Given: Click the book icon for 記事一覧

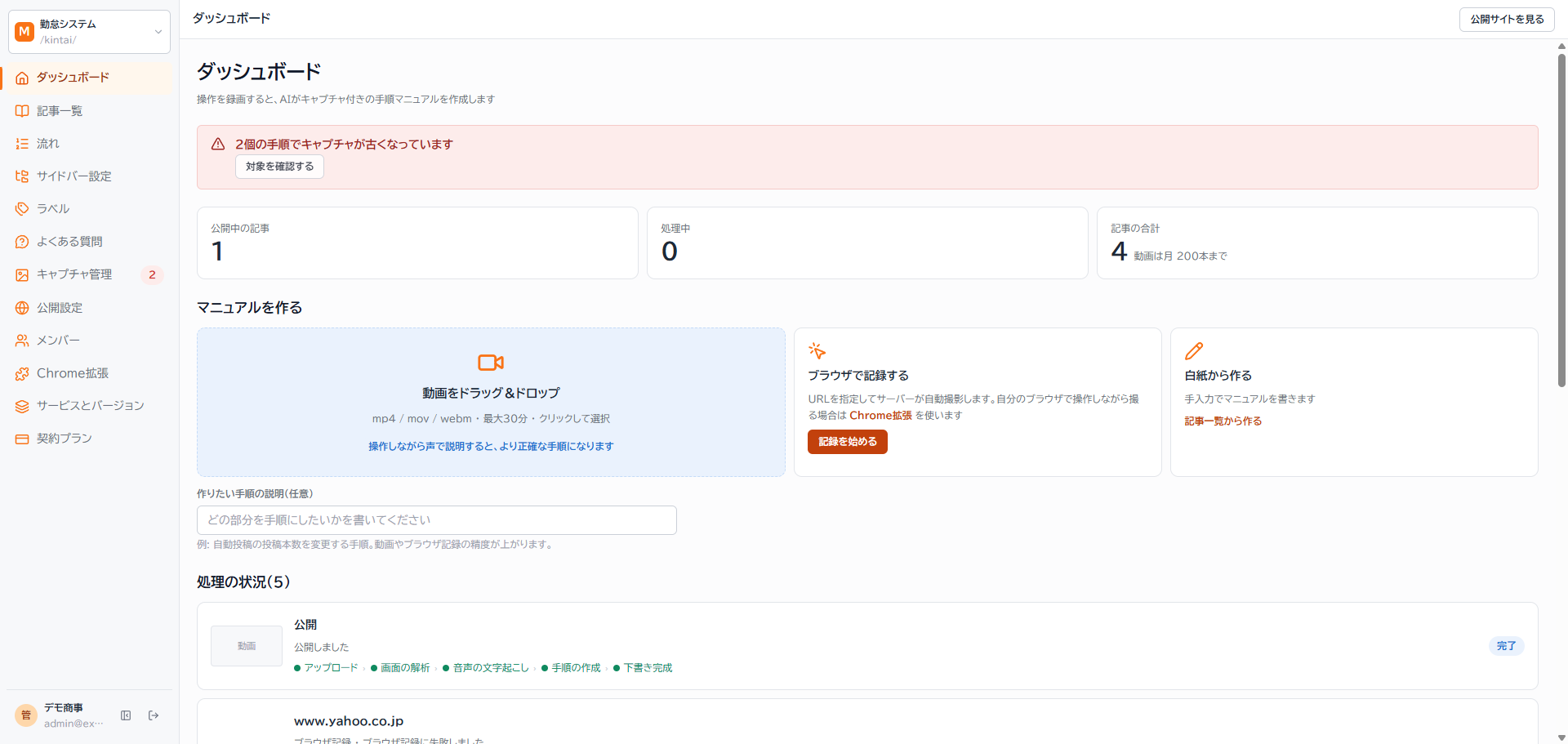Looking at the screenshot, I should tap(22, 111).
